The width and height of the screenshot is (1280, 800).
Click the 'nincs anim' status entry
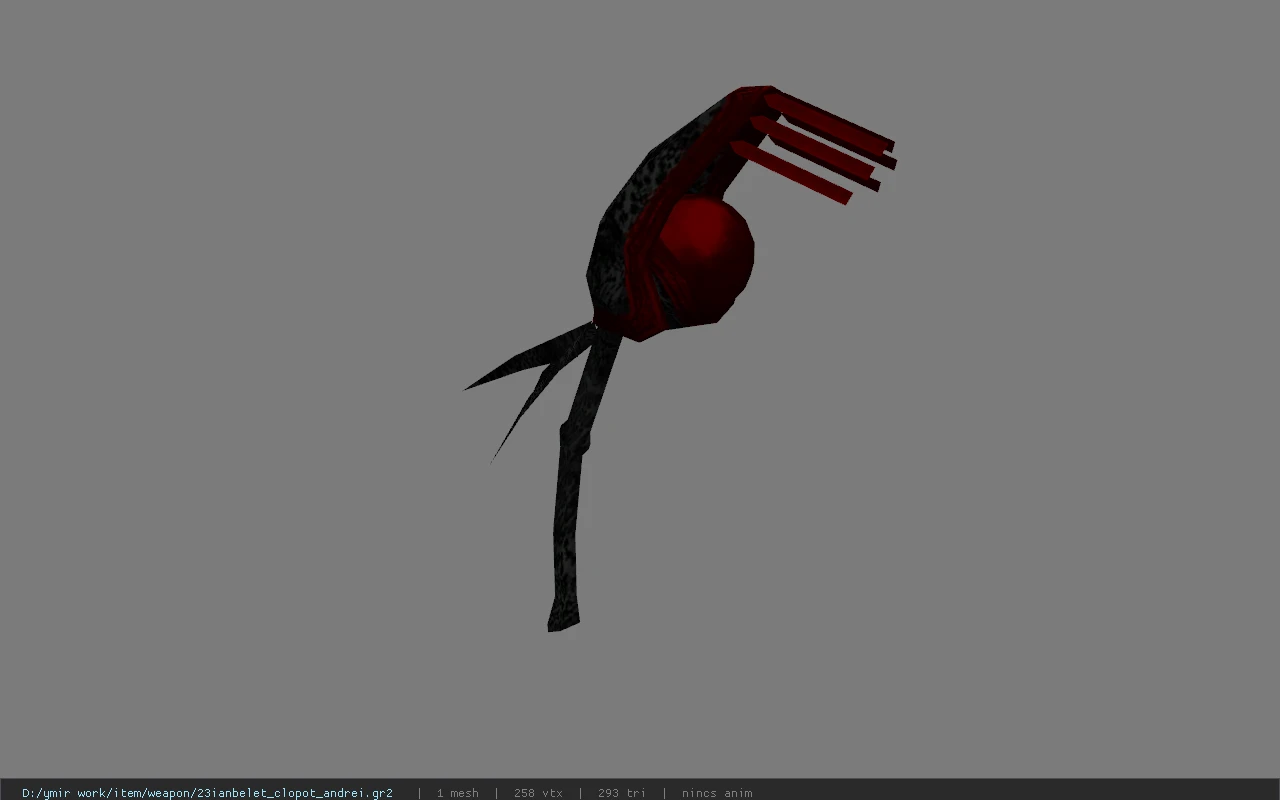coord(717,793)
